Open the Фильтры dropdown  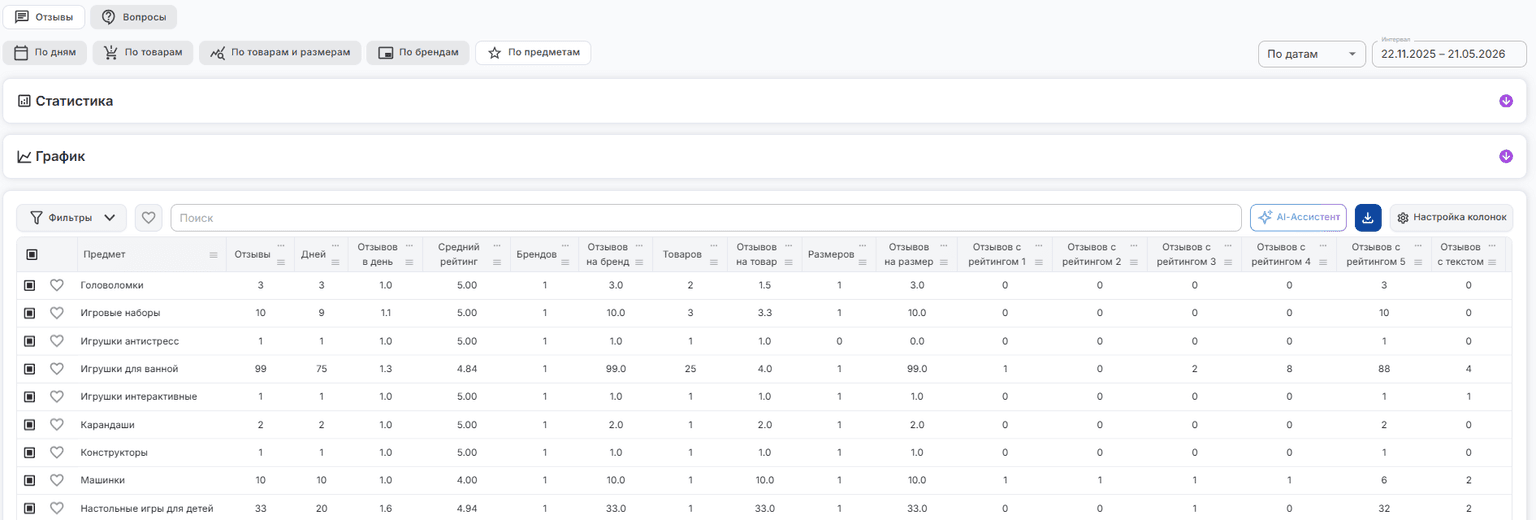[x=72, y=217]
